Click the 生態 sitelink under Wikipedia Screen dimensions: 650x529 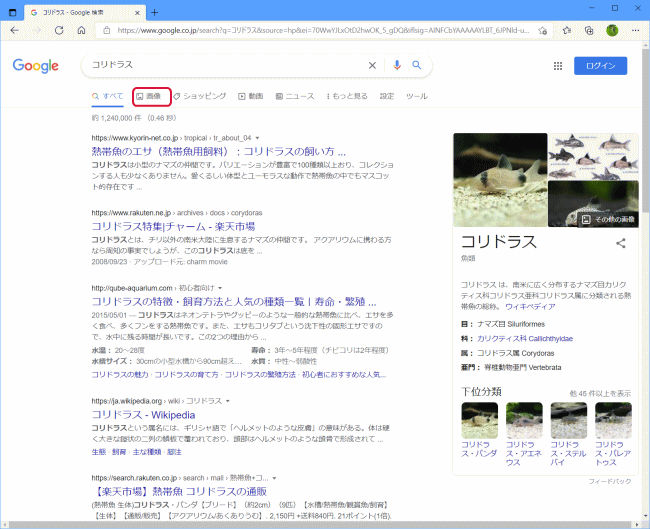click(x=99, y=452)
